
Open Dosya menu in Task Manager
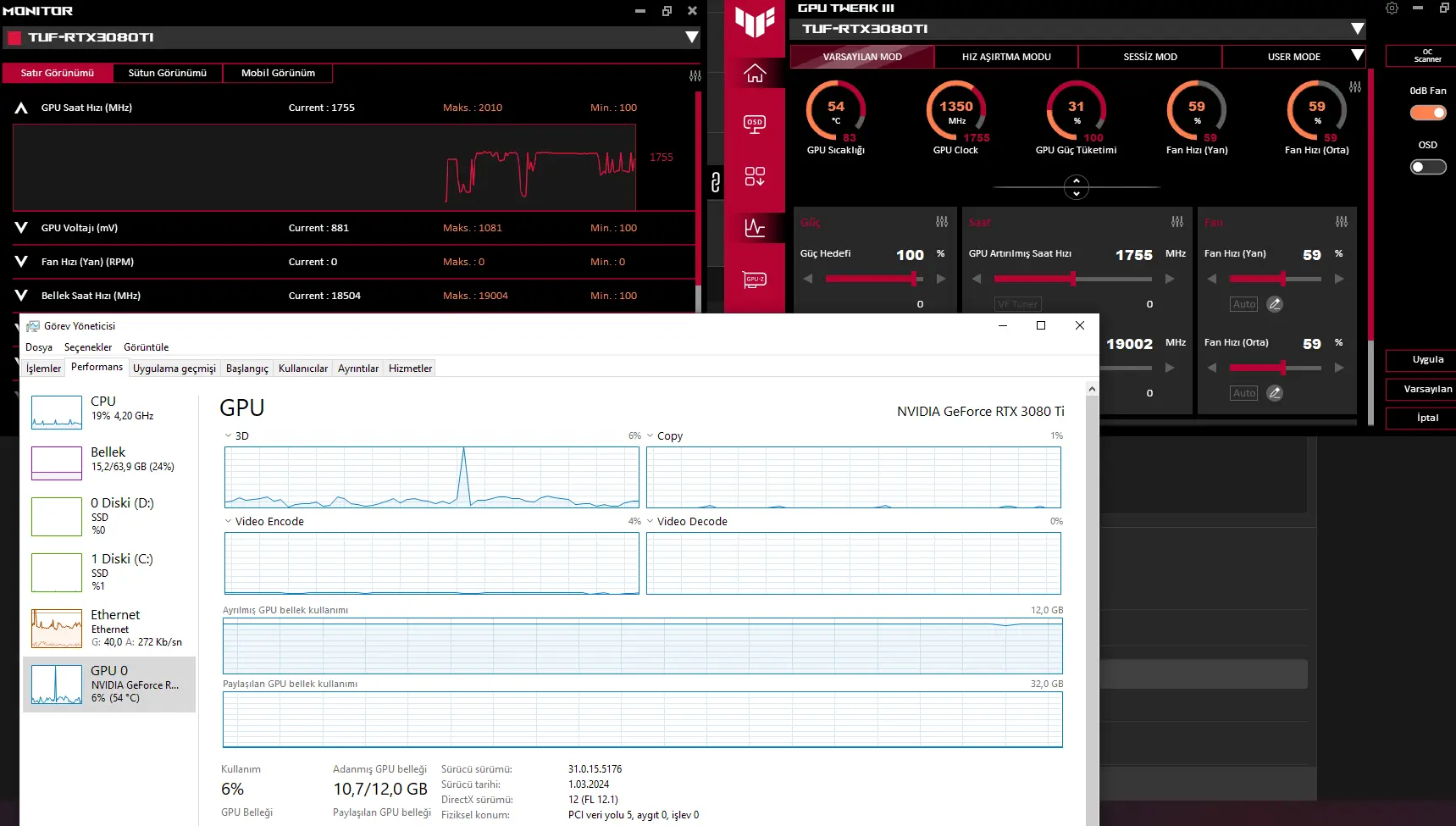[x=39, y=347]
